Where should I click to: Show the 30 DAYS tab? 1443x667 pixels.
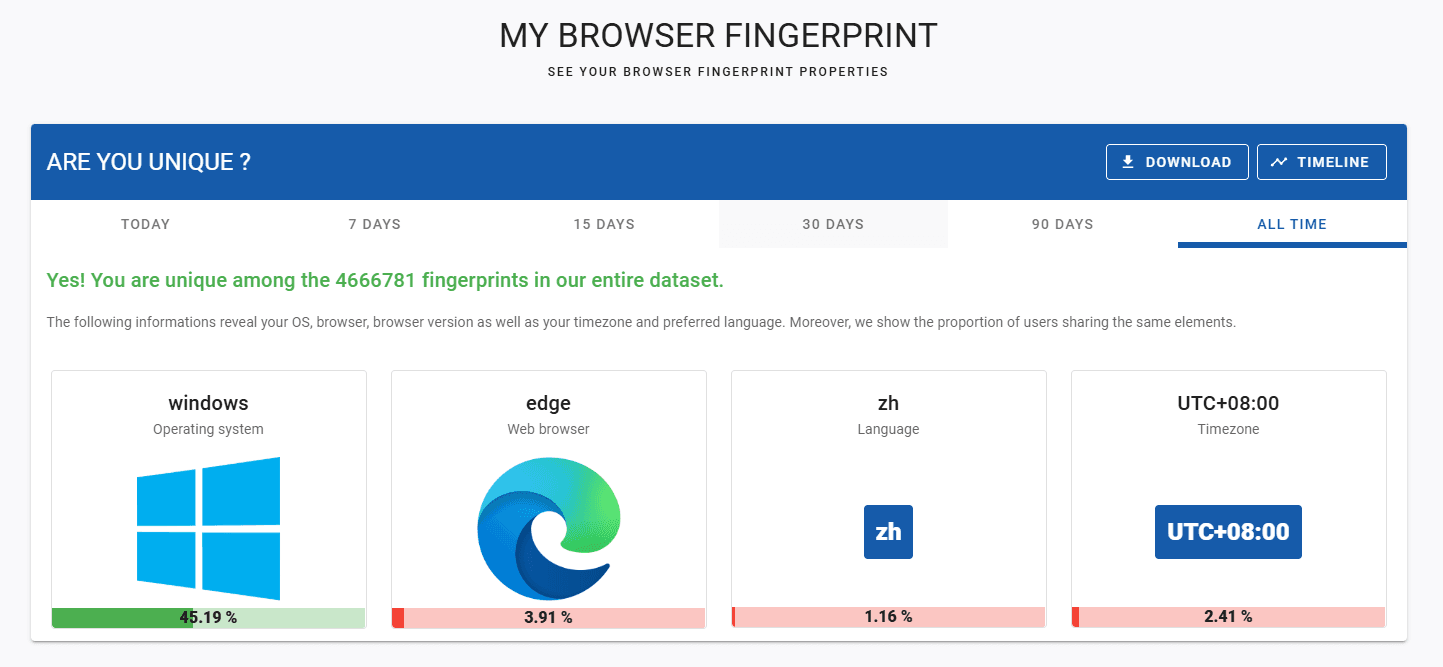[x=833, y=224]
